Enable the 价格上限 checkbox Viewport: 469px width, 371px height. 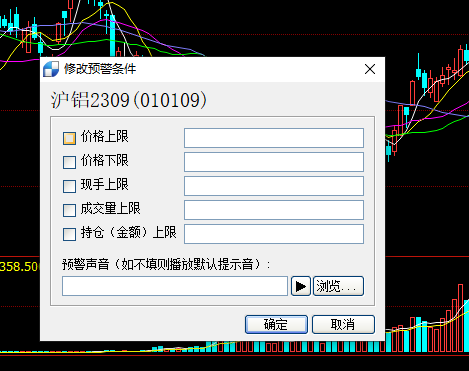pos(69,138)
